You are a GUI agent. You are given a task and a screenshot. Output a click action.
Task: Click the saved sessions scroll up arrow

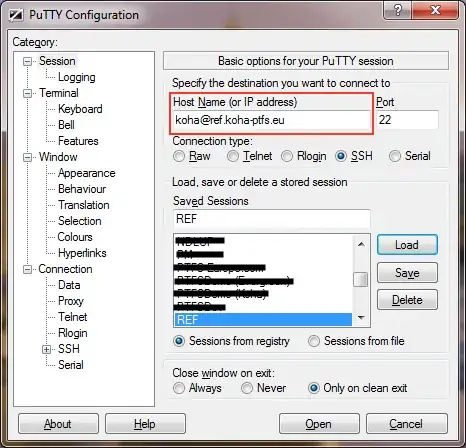[x=361, y=244]
